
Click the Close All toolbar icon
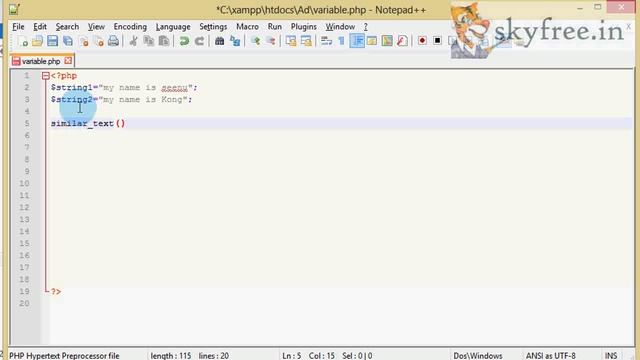pos(98,41)
